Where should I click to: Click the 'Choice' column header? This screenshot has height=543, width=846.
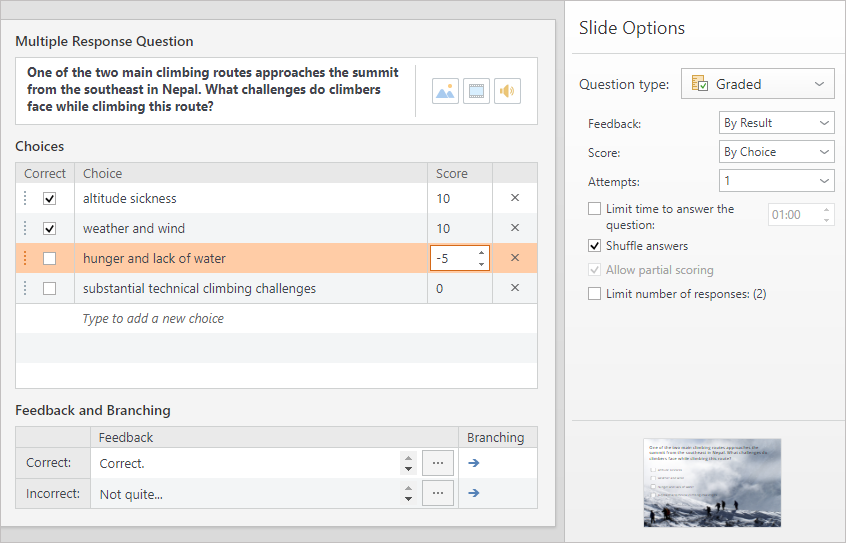[x=103, y=173]
